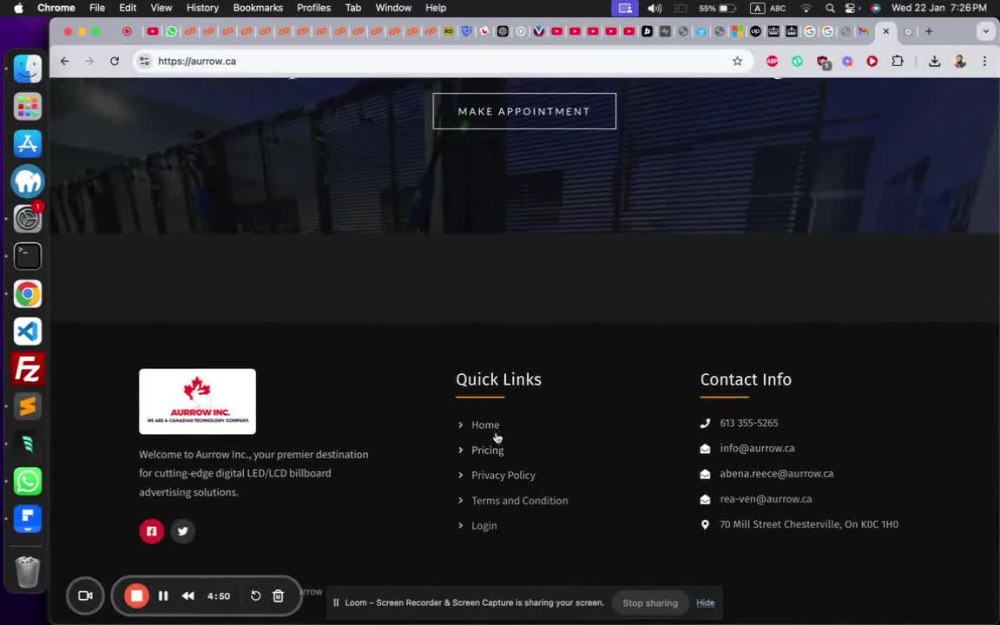The height and width of the screenshot is (625, 1000).
Task: Open a new Chrome tab
Action: click(x=929, y=31)
